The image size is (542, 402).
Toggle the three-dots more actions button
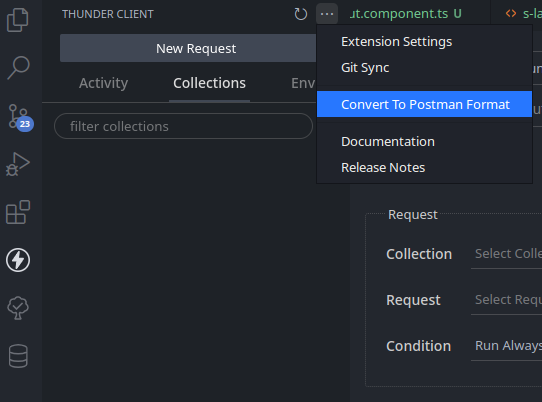click(327, 14)
